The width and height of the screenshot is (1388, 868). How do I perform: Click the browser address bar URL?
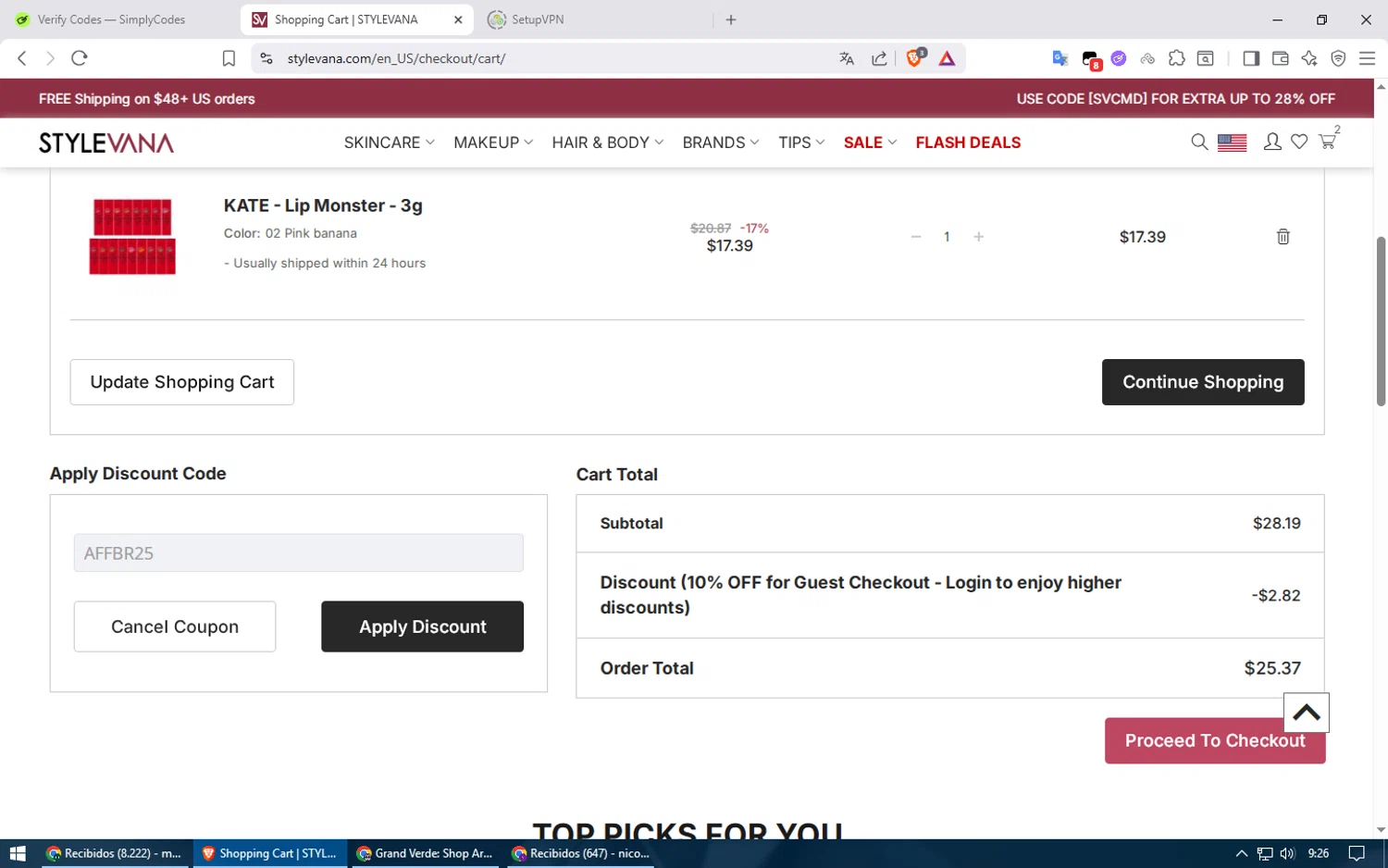point(396,58)
